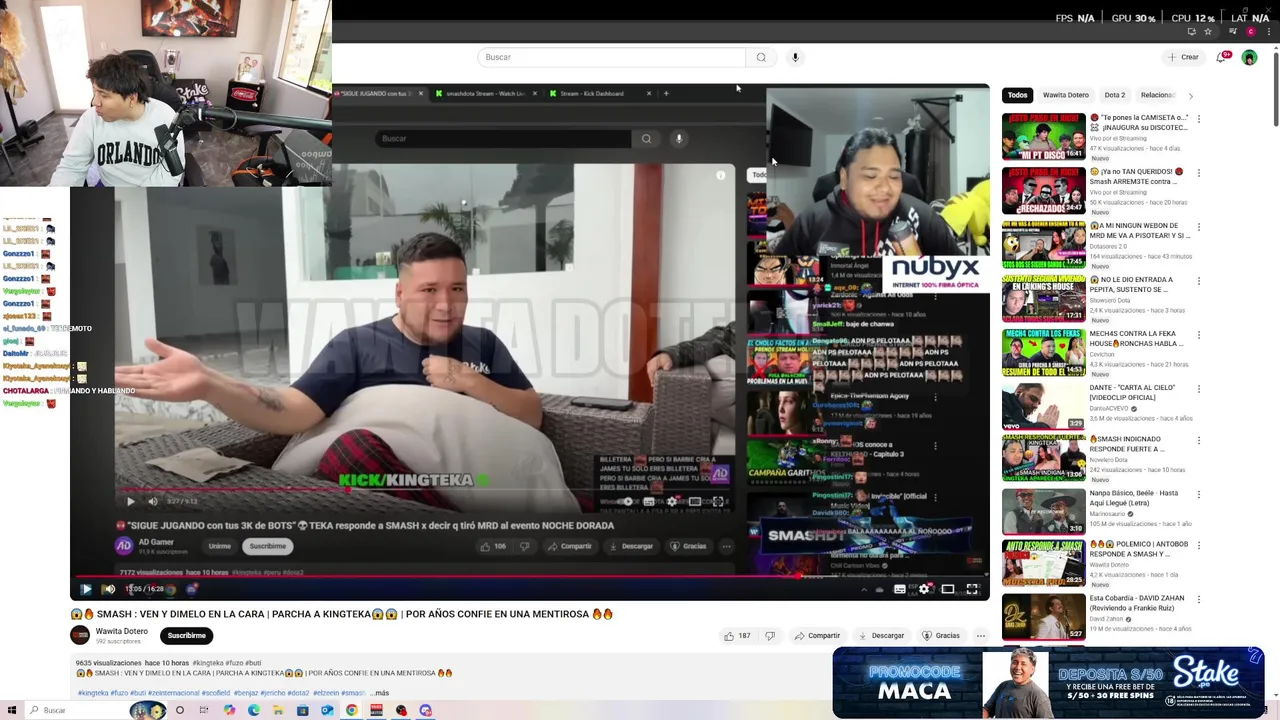The height and width of the screenshot is (720, 1280).
Task: Toggle subtitles on the main player
Action: [900, 589]
